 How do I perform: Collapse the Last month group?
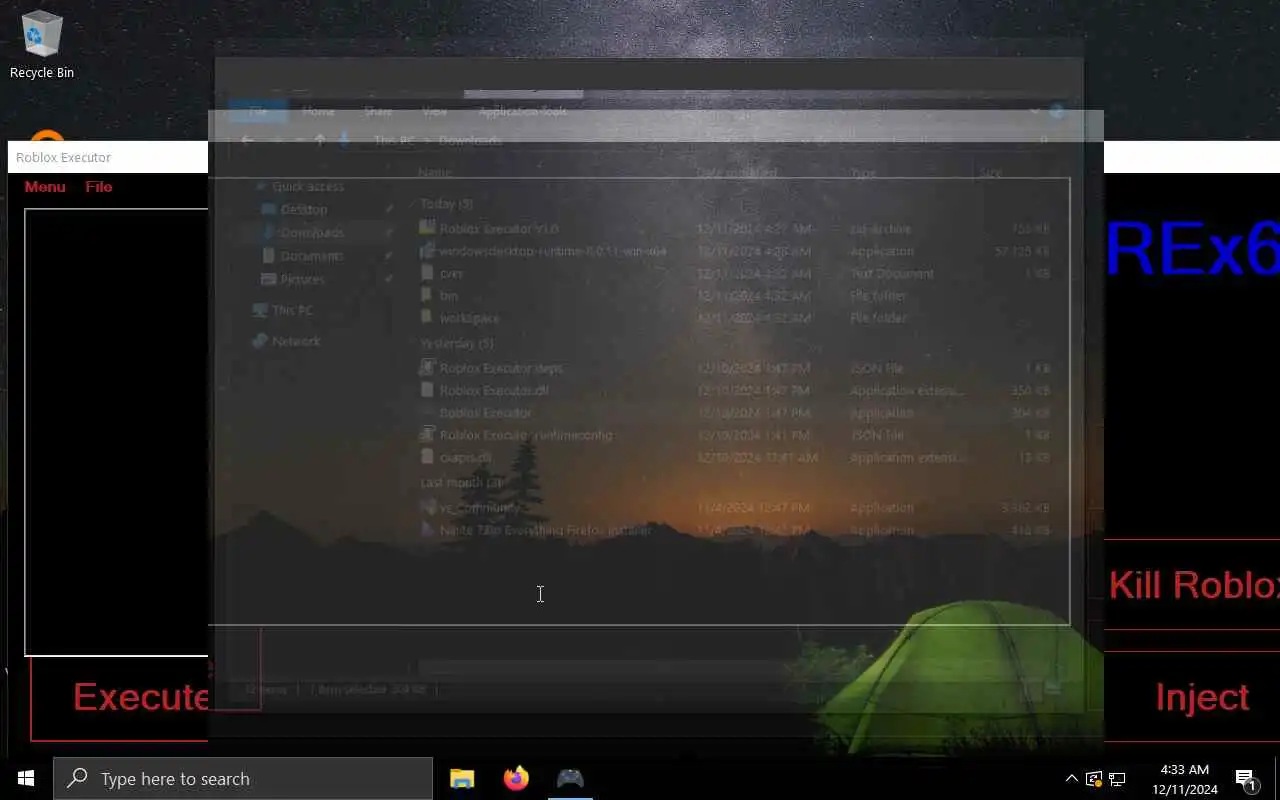(x=463, y=482)
